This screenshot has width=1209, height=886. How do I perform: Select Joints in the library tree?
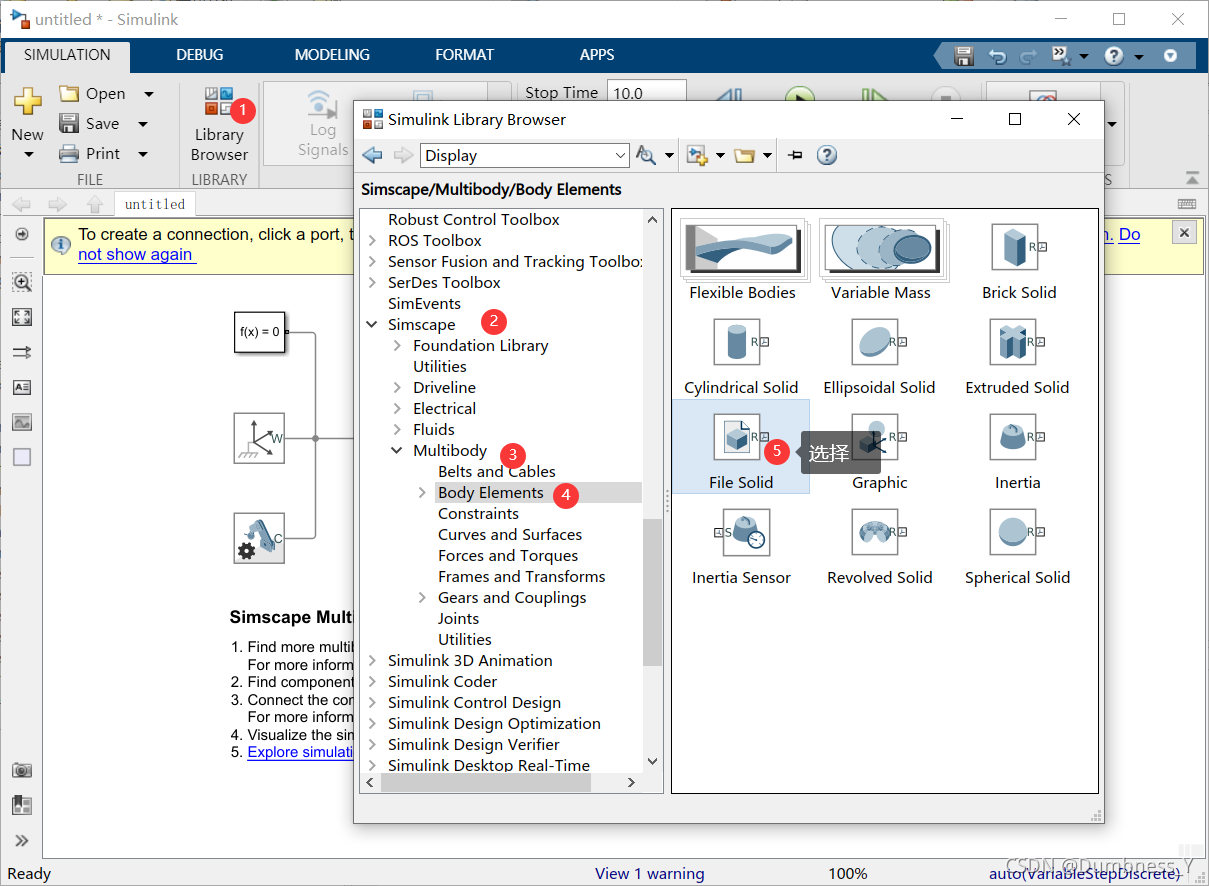tap(458, 619)
